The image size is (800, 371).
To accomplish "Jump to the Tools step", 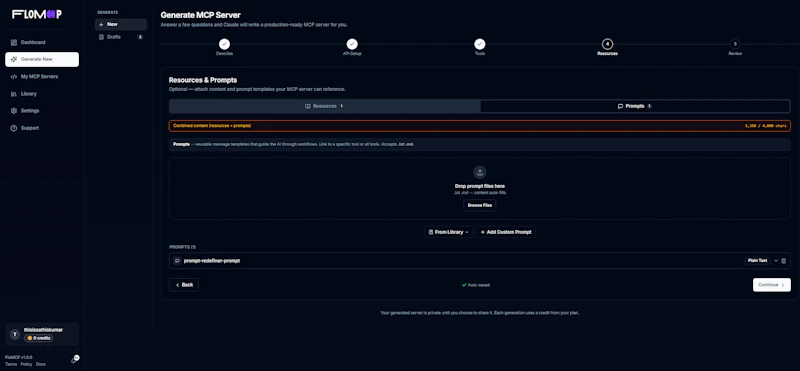I will (x=480, y=44).
